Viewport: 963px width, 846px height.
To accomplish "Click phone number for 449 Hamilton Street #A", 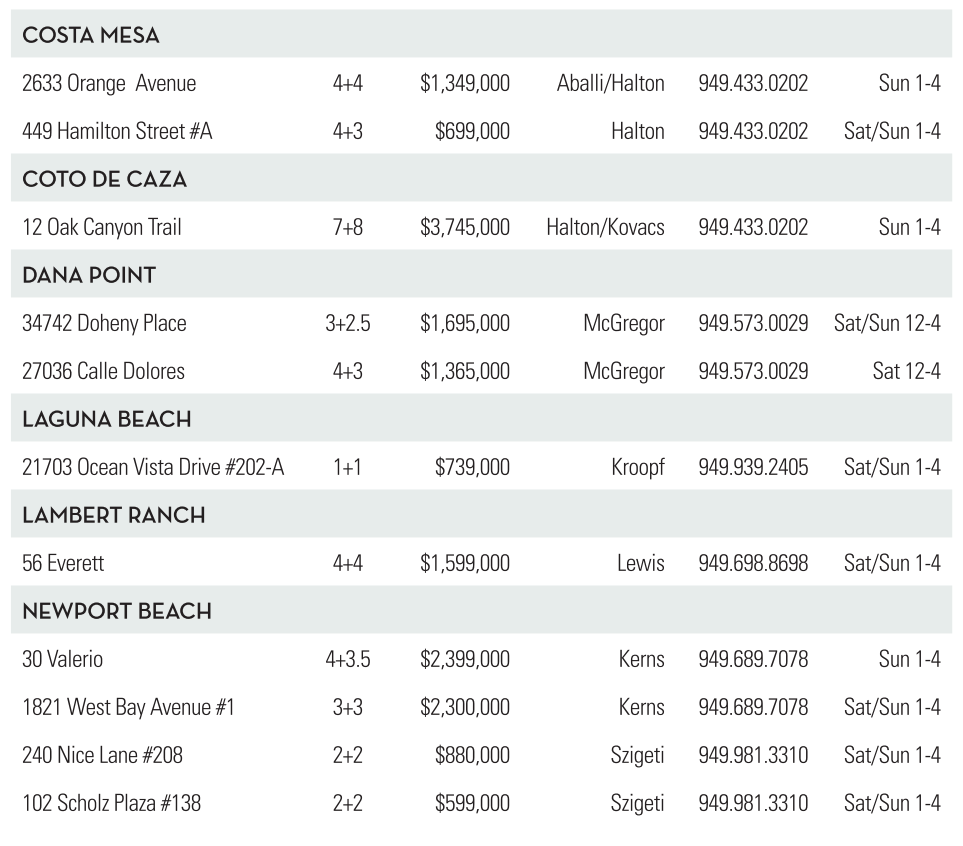I will tap(752, 132).
